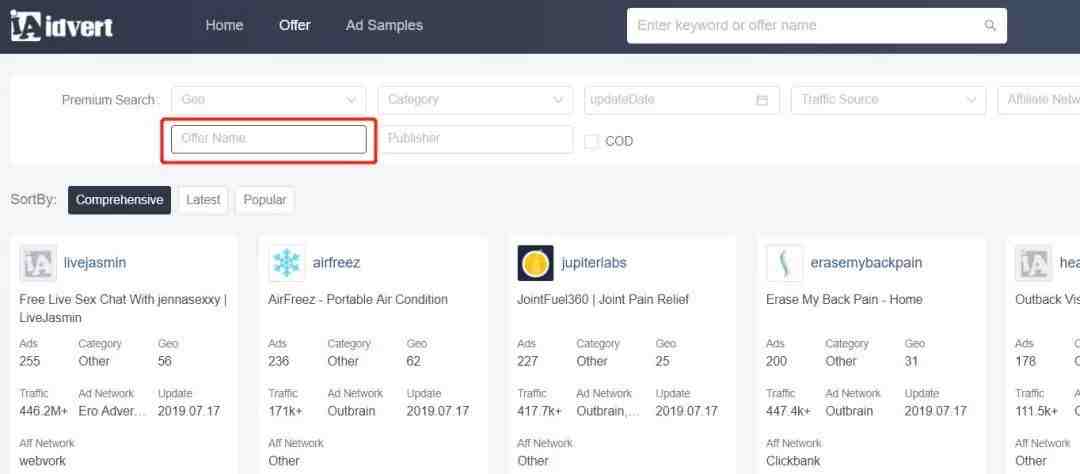
Task: Click 'JointFuel360 | Joint Pain Relief' title
Action: coord(603,300)
